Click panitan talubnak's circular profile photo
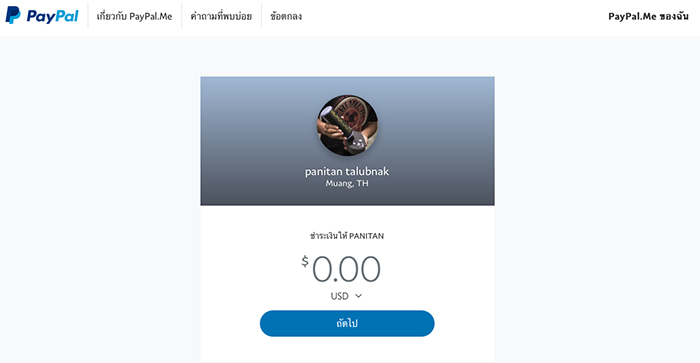 point(347,125)
